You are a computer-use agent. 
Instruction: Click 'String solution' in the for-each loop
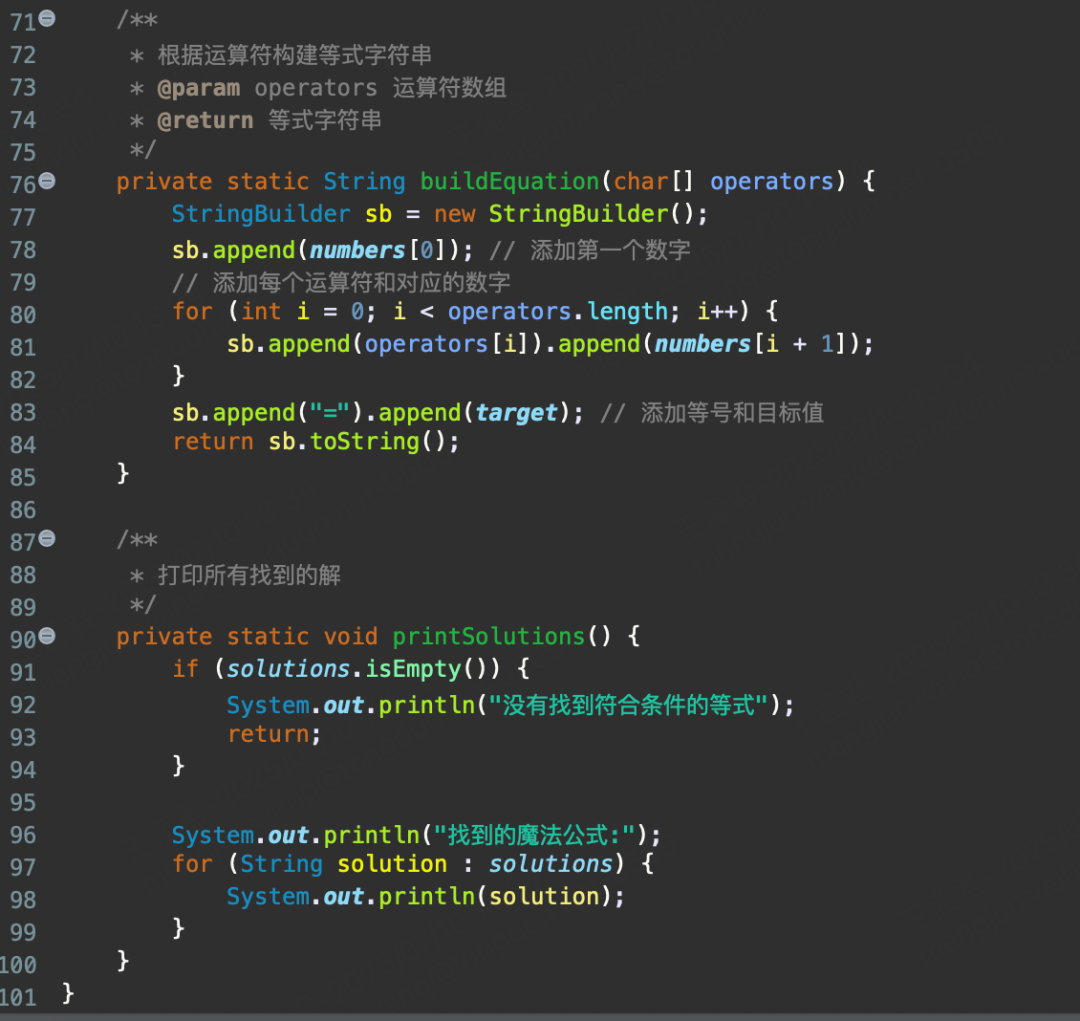344,864
